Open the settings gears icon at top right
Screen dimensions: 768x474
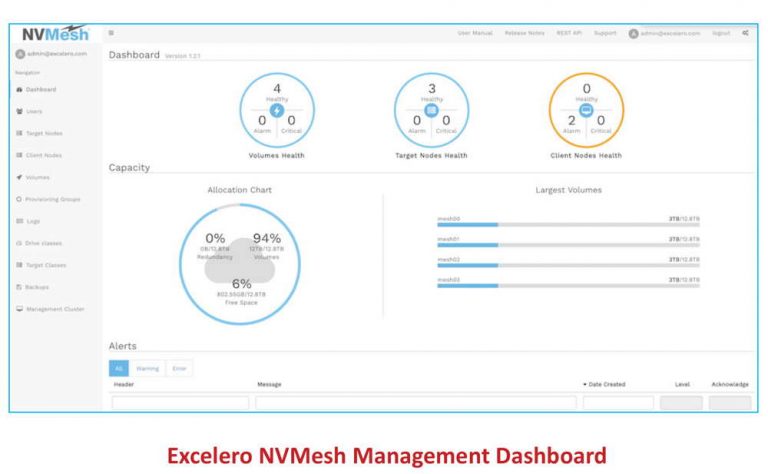[745, 33]
